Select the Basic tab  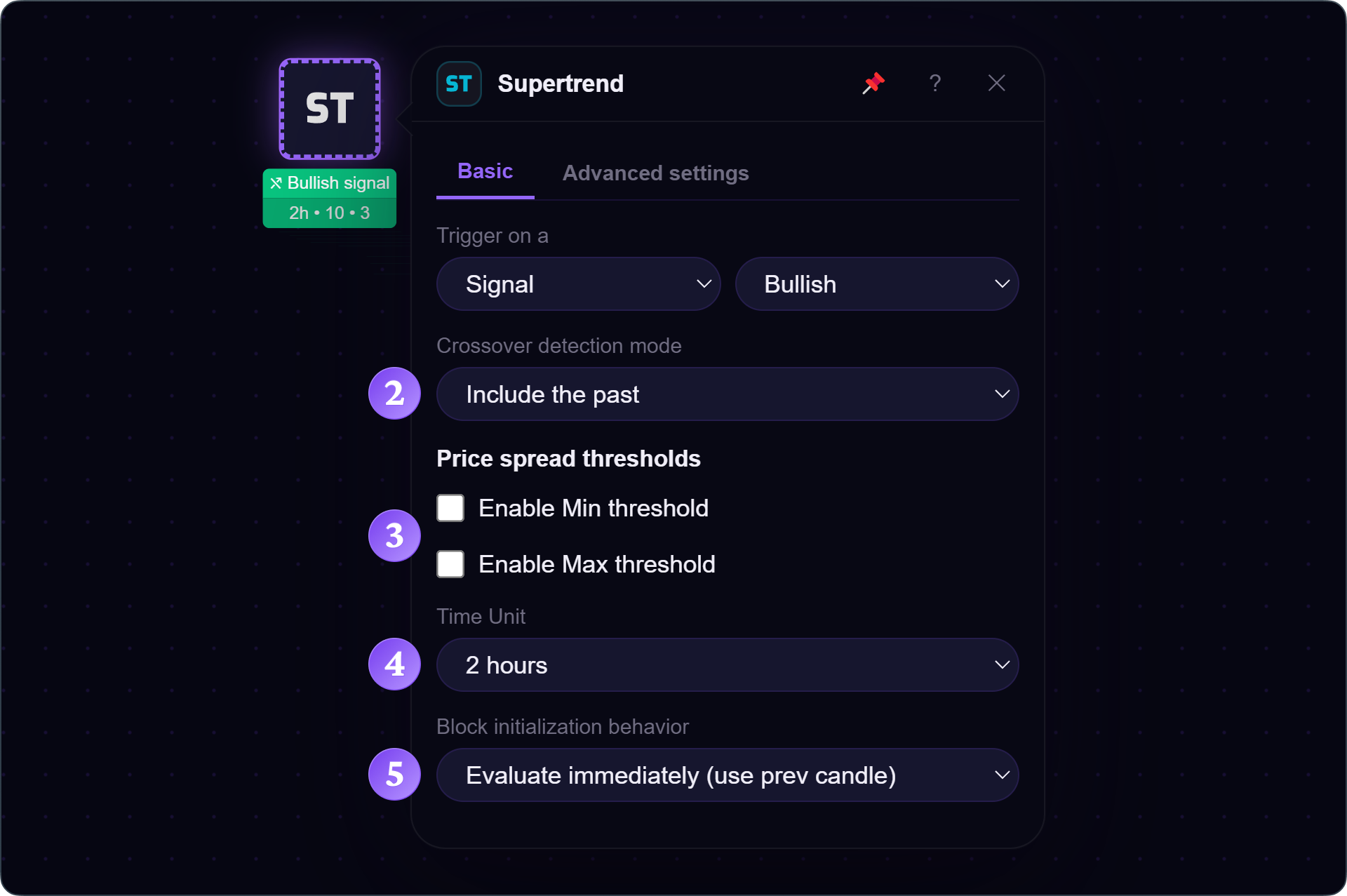485,171
